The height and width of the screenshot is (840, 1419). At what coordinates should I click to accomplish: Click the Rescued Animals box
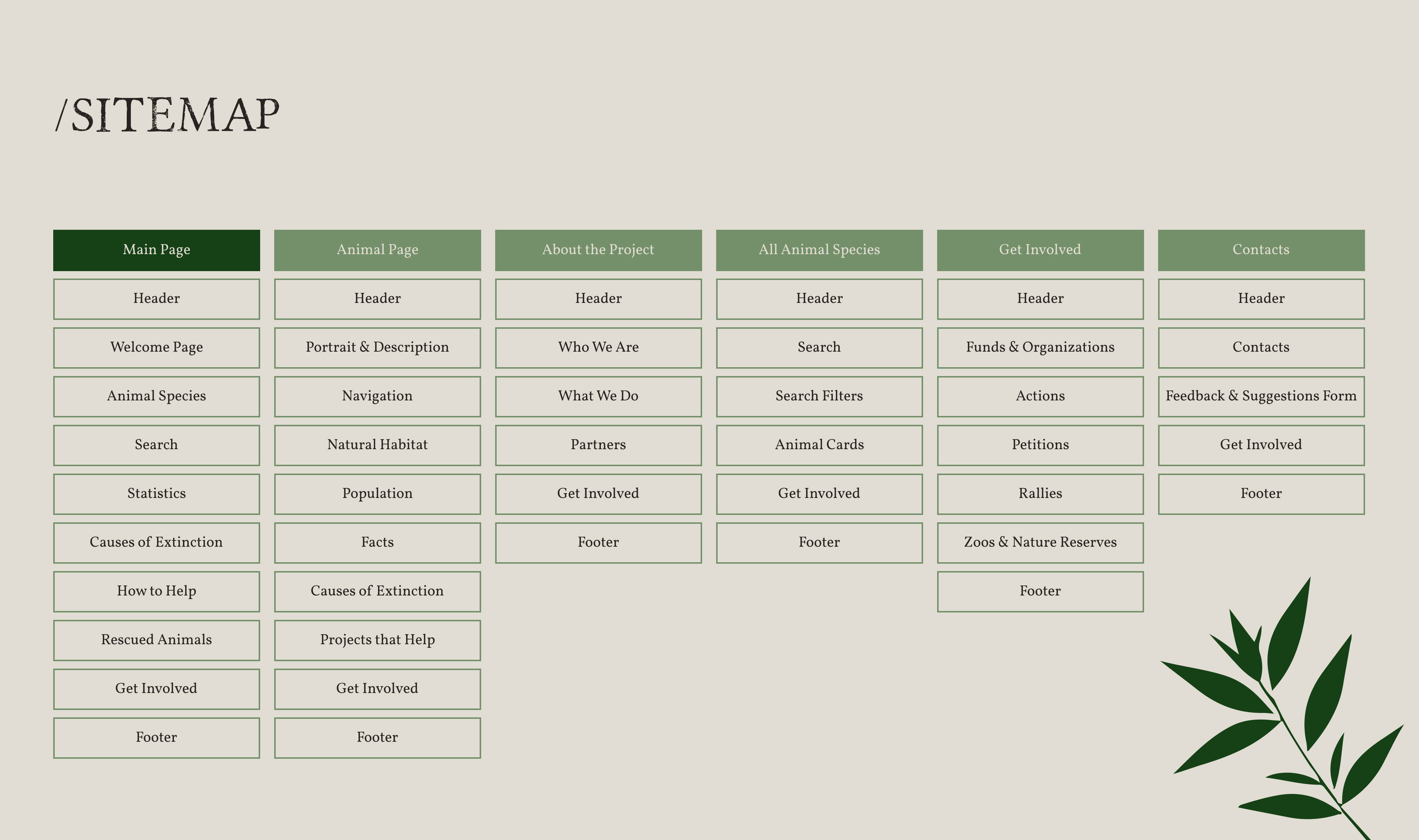tap(156, 640)
